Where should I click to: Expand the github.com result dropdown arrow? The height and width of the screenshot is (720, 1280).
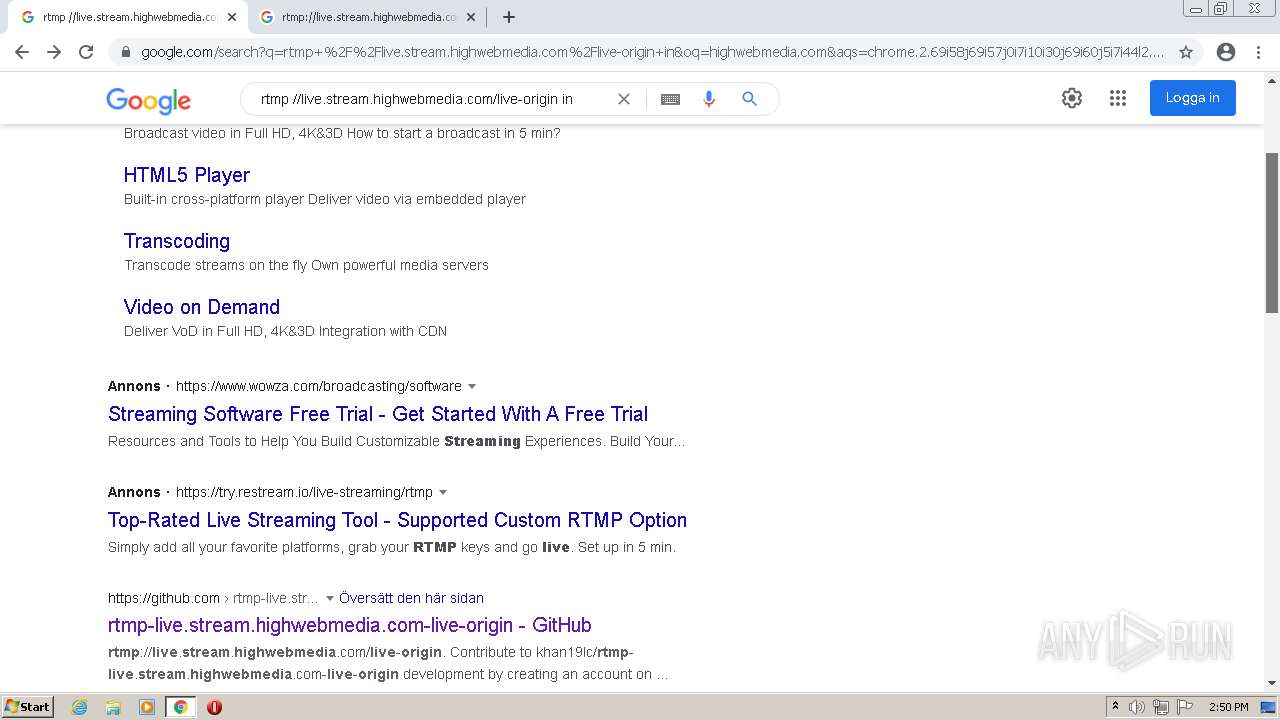(x=329, y=598)
